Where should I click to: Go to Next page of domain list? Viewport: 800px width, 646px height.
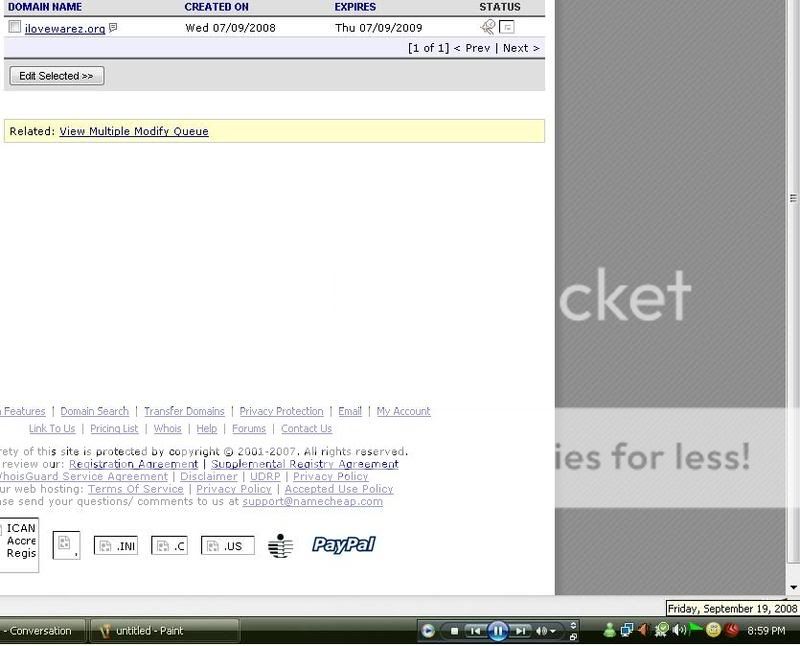tap(520, 48)
